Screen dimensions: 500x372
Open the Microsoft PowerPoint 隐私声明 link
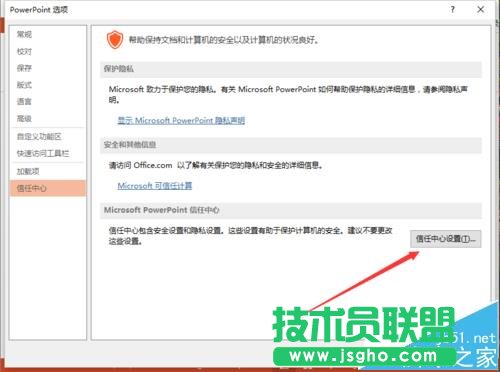[181, 120]
